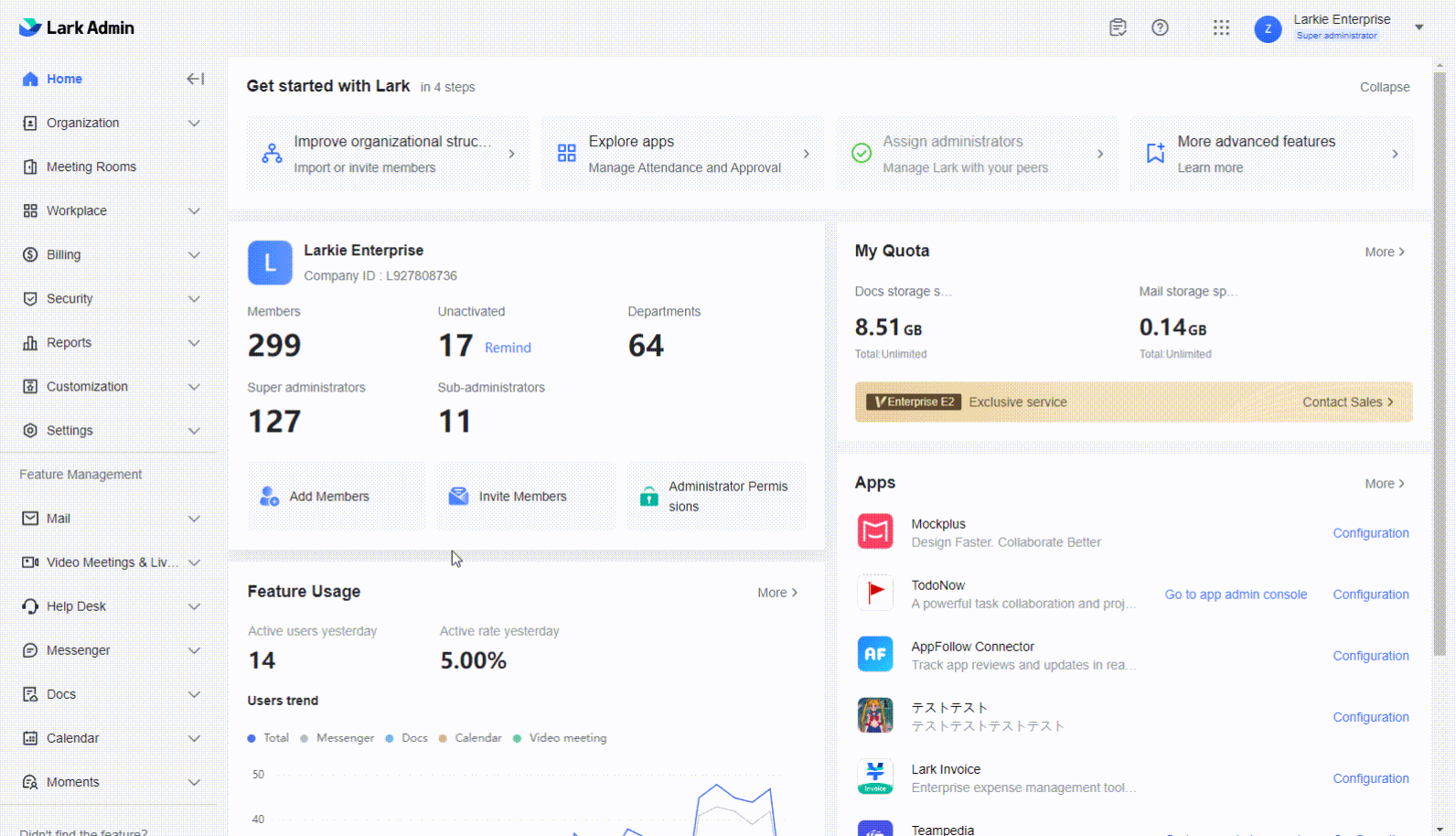Click the Lark Admin logo

(77, 27)
